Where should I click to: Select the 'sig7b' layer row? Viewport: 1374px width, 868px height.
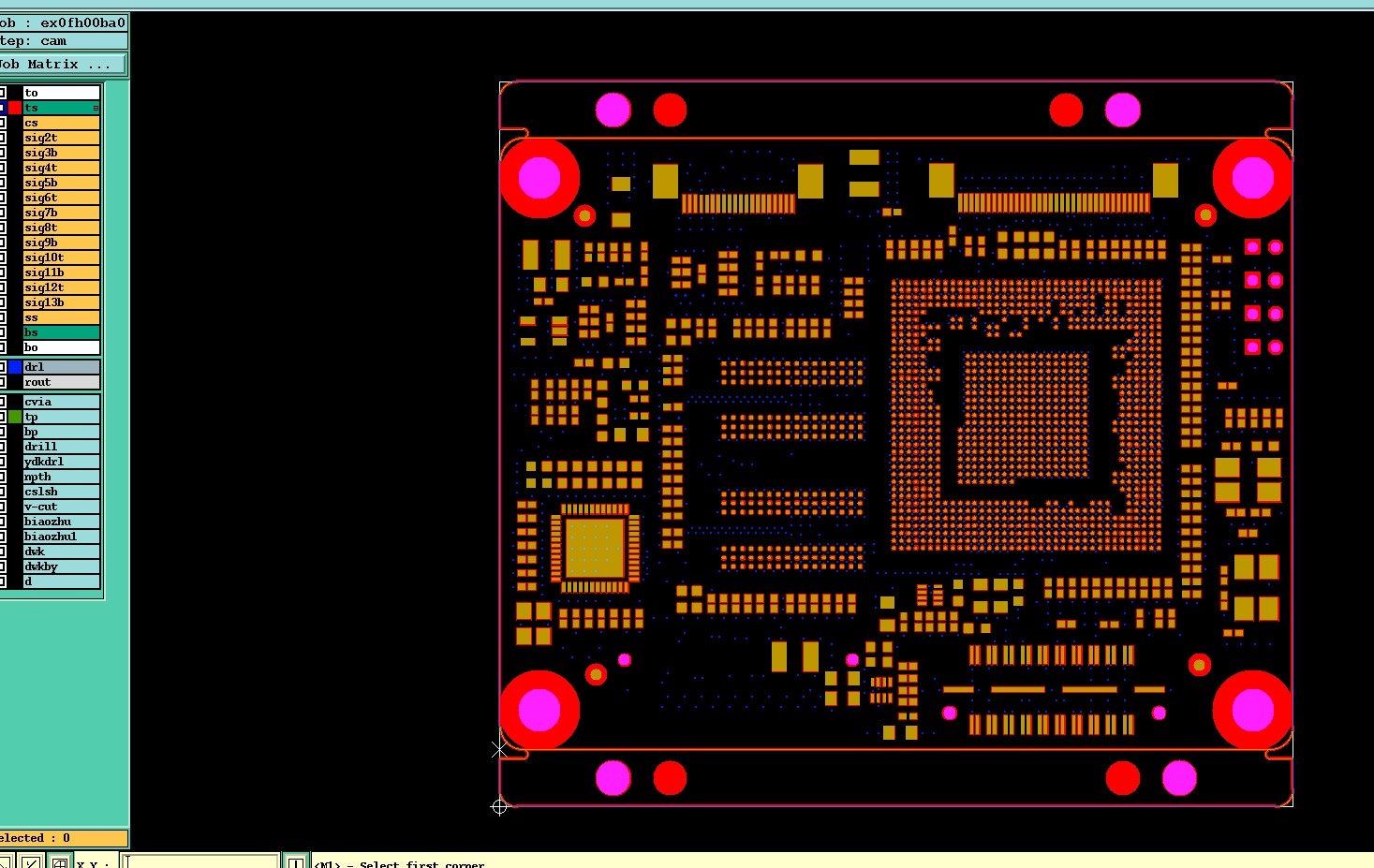point(62,213)
